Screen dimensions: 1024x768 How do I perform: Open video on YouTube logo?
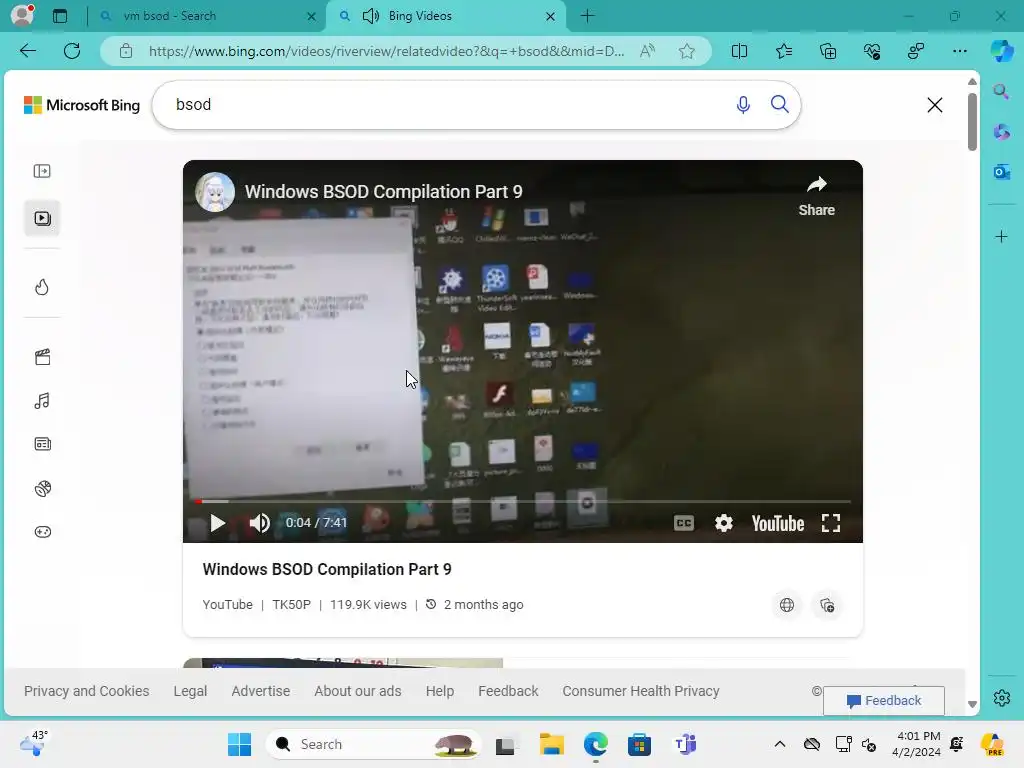click(777, 523)
